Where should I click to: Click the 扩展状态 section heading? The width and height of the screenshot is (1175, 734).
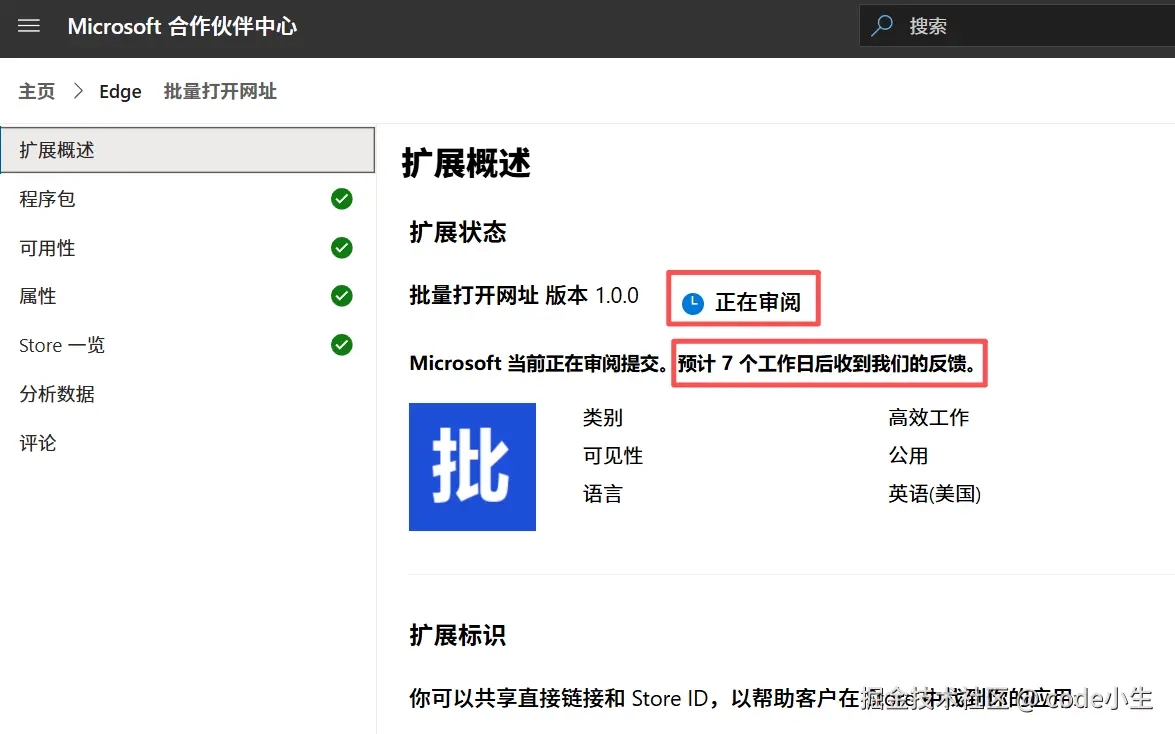[x=458, y=232]
